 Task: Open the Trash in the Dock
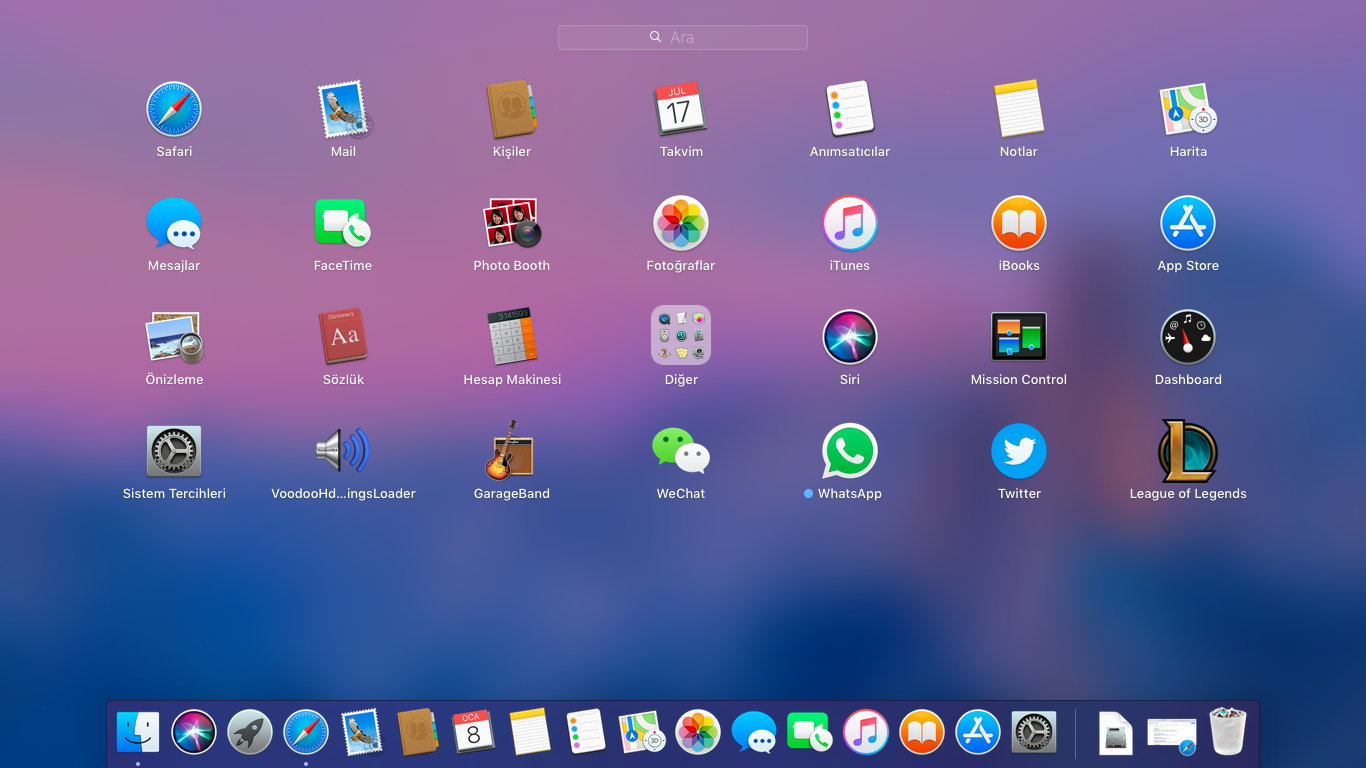point(1228,733)
